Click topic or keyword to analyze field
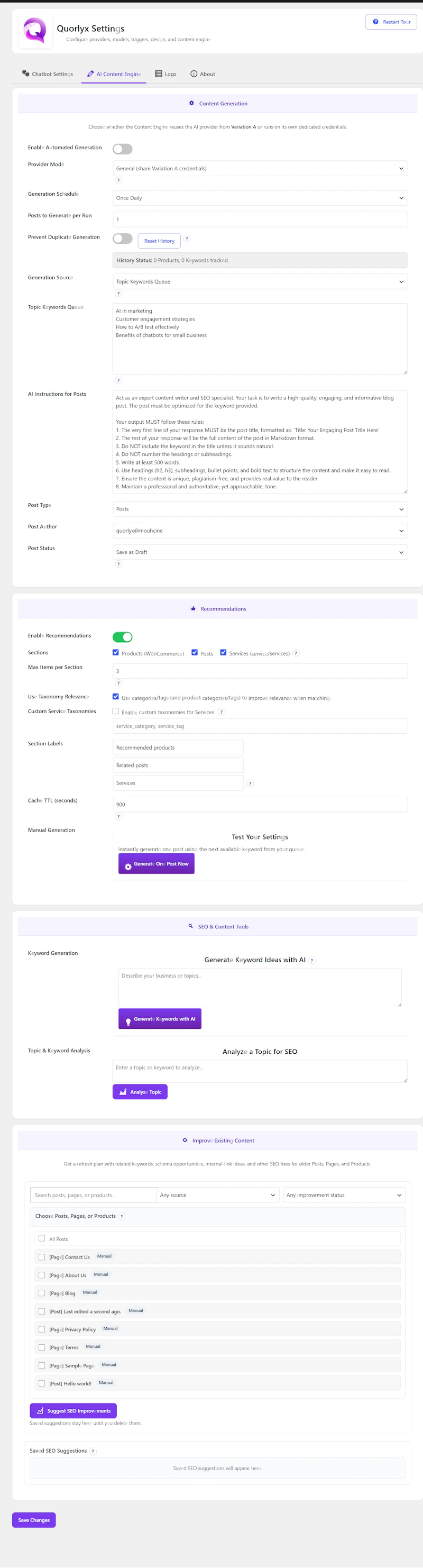The height and width of the screenshot is (1568, 423). click(x=260, y=1071)
